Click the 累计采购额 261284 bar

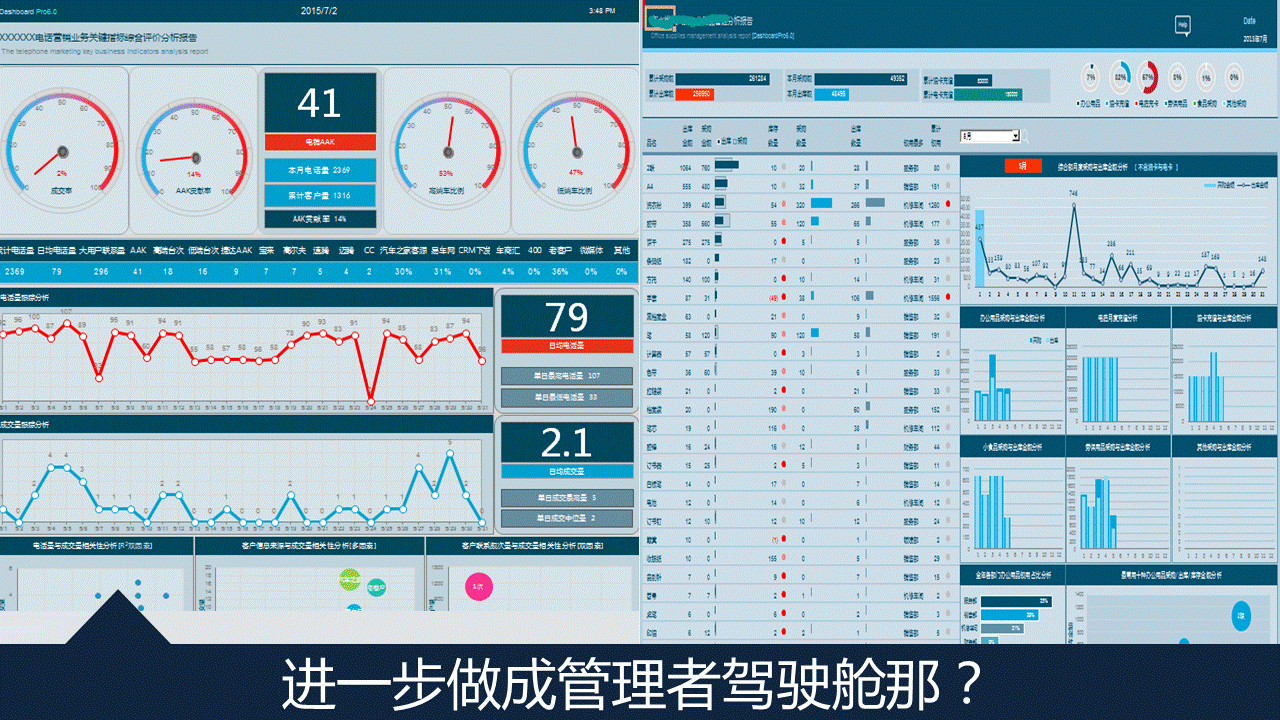722,78
